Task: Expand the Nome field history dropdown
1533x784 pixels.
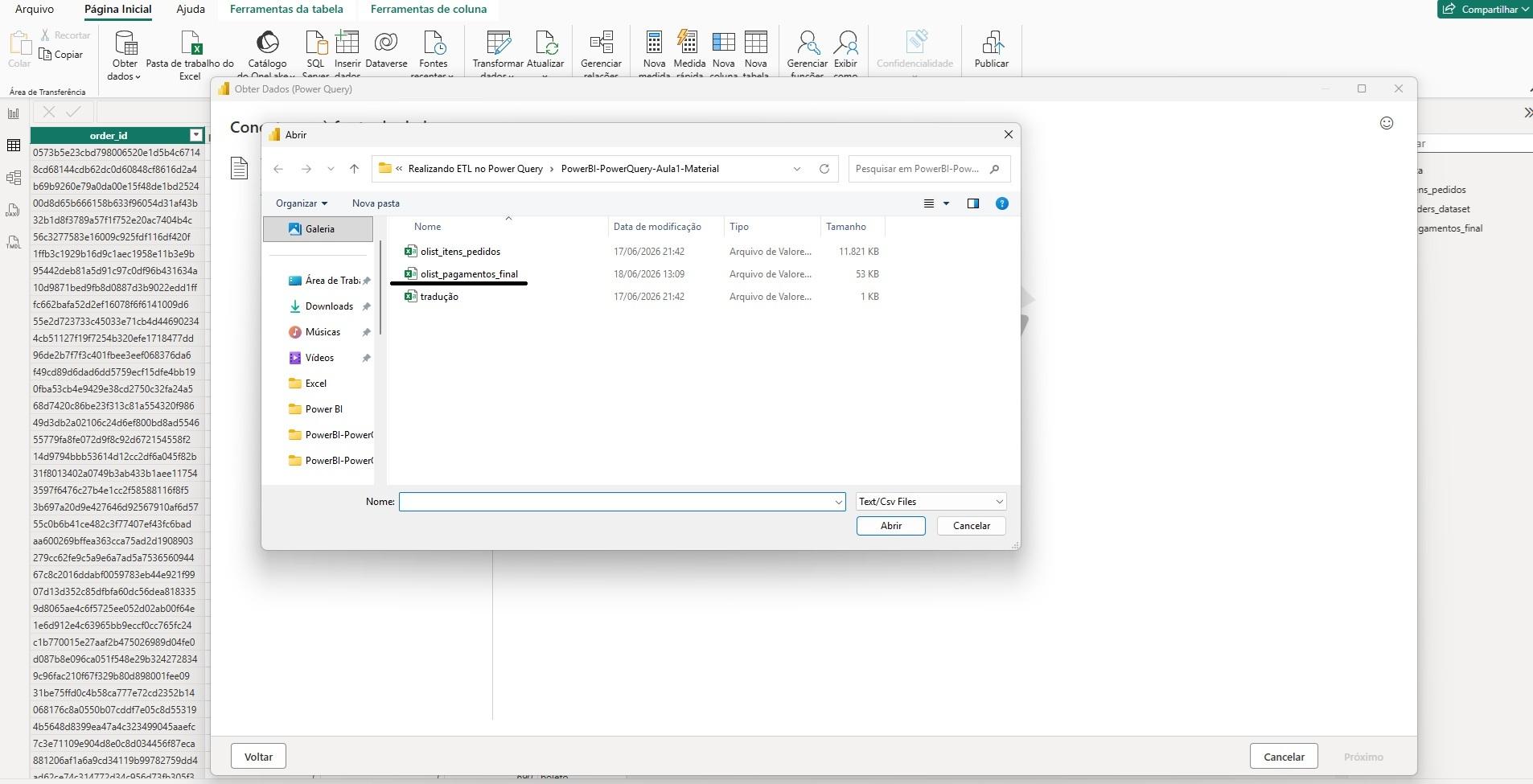Action: coord(839,502)
